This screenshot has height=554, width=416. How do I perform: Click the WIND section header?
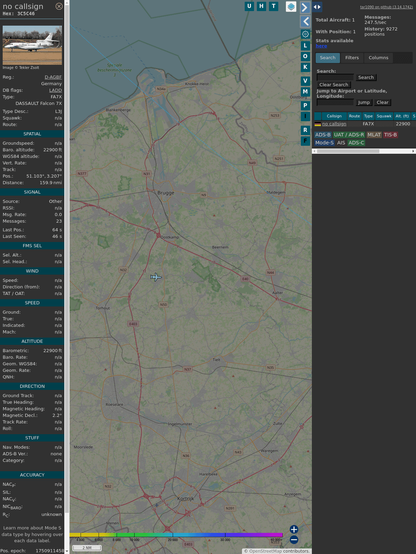coord(32,271)
